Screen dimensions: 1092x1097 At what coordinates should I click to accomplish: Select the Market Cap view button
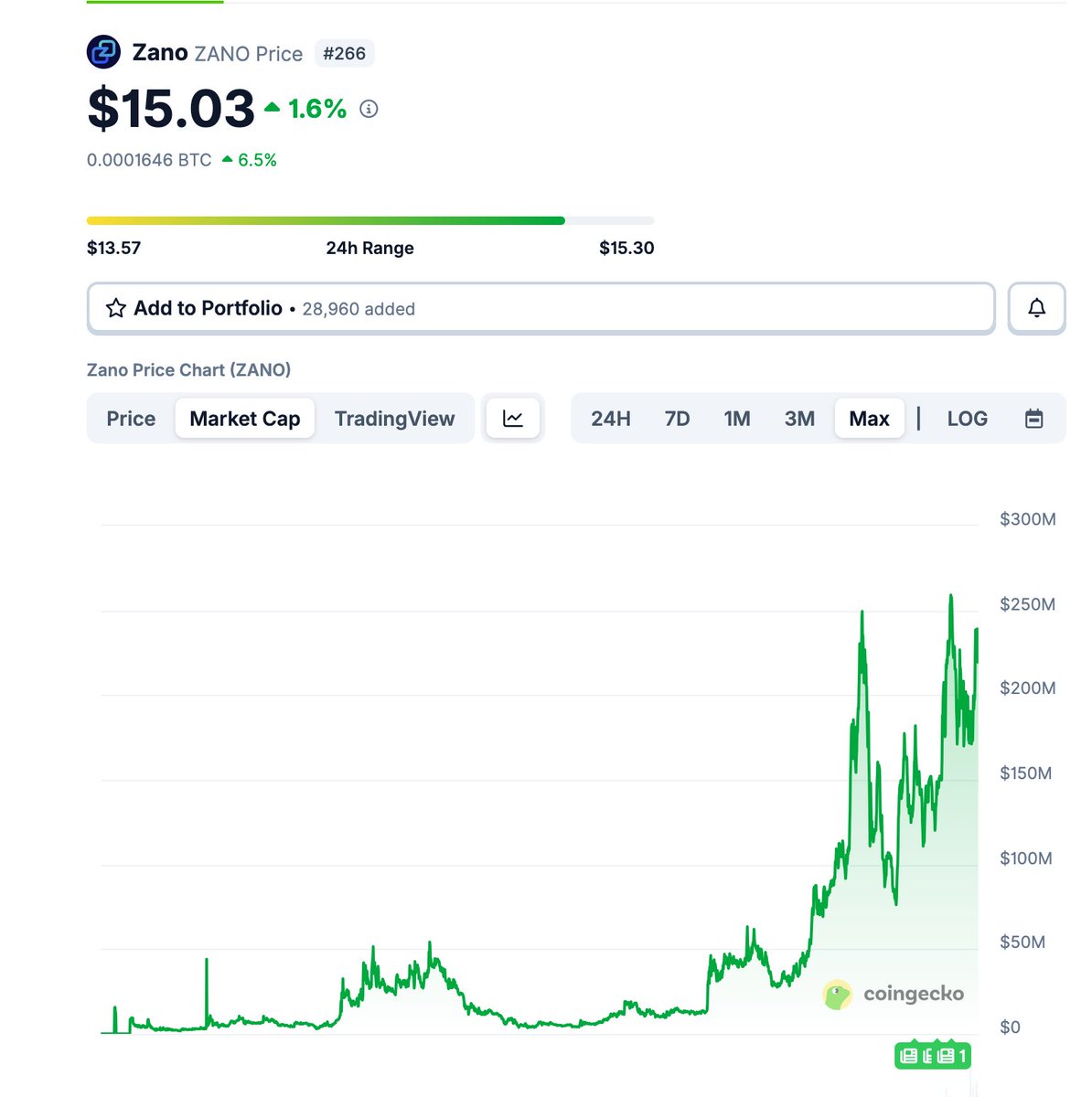(x=244, y=418)
